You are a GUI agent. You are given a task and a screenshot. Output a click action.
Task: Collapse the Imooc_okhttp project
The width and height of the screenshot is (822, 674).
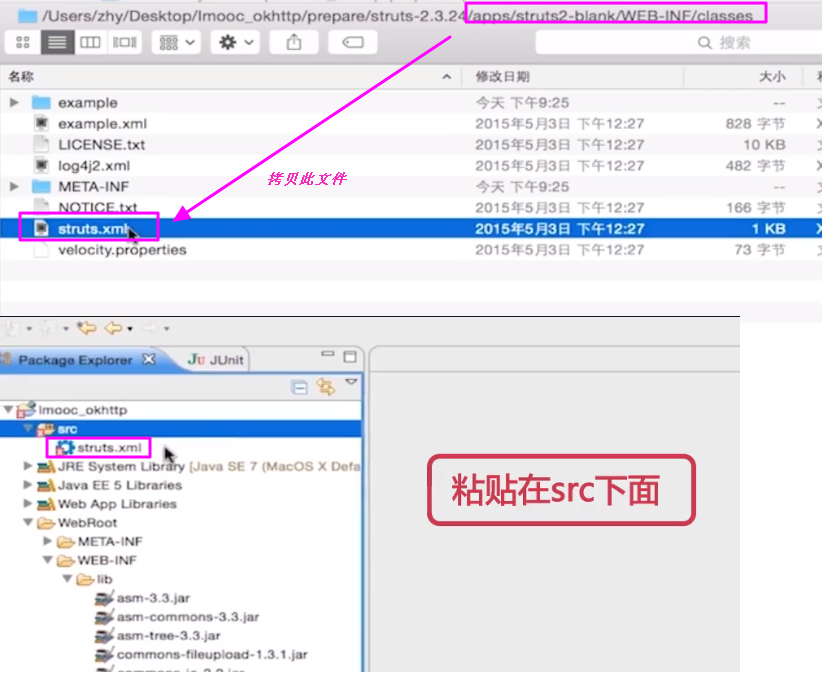8,409
